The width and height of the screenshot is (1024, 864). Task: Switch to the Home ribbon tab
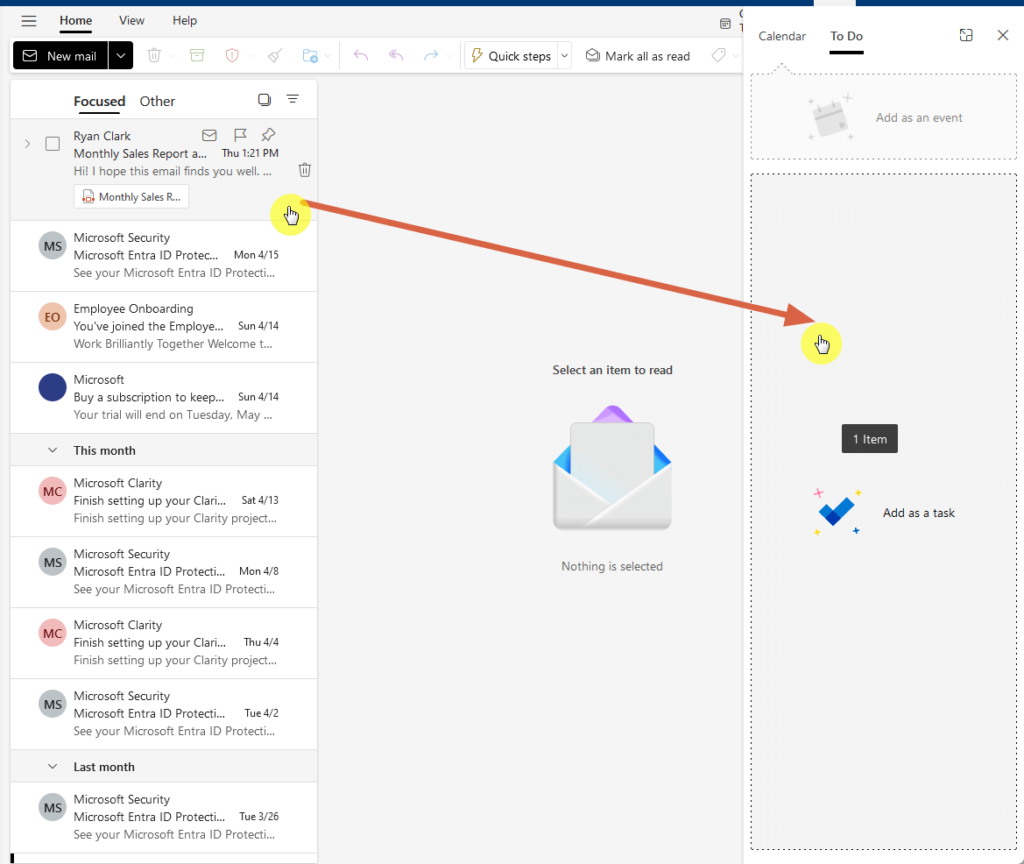point(76,21)
